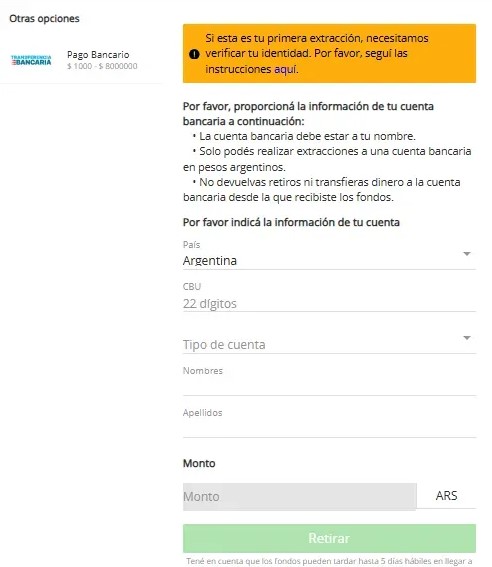Screen dimensions: 492x567
Task: Click the bold Monto section label
Action: (199, 463)
